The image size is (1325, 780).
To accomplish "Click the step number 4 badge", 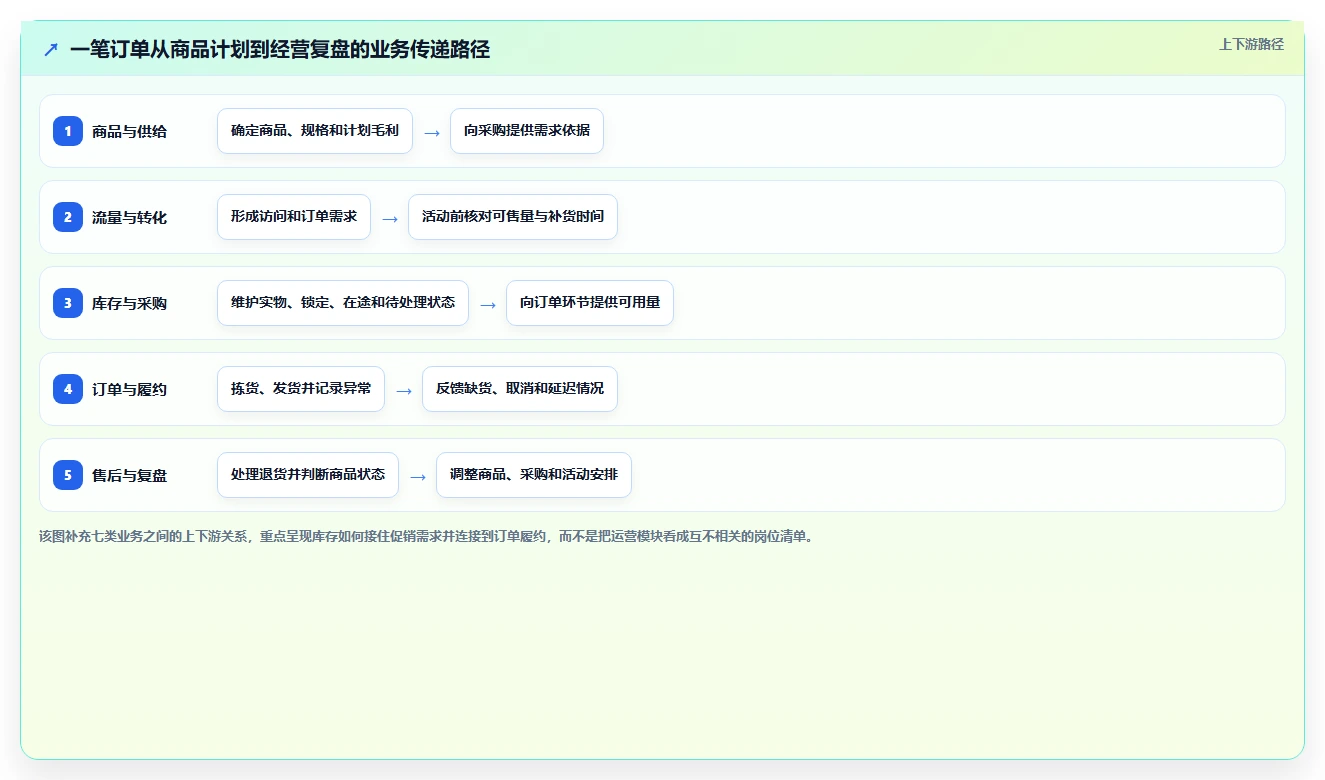I will point(68,388).
